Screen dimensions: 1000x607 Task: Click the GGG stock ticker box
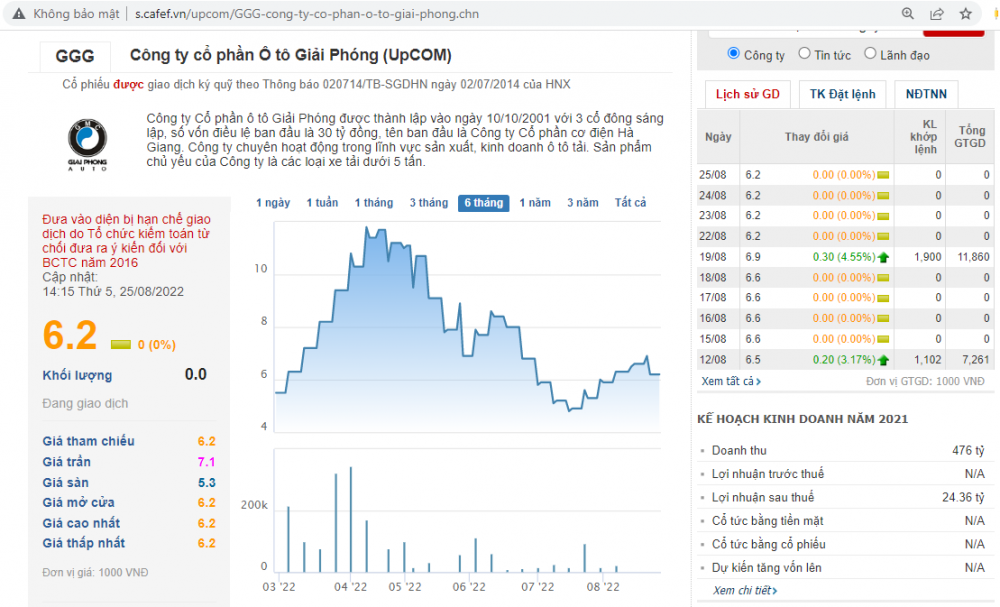tap(74, 56)
